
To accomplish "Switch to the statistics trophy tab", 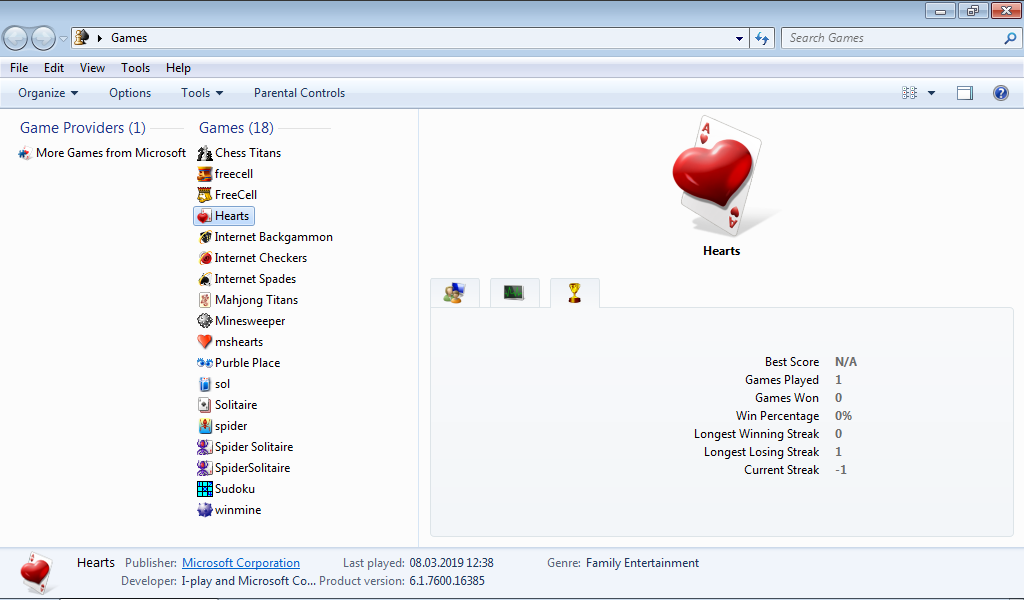I will click(575, 292).
